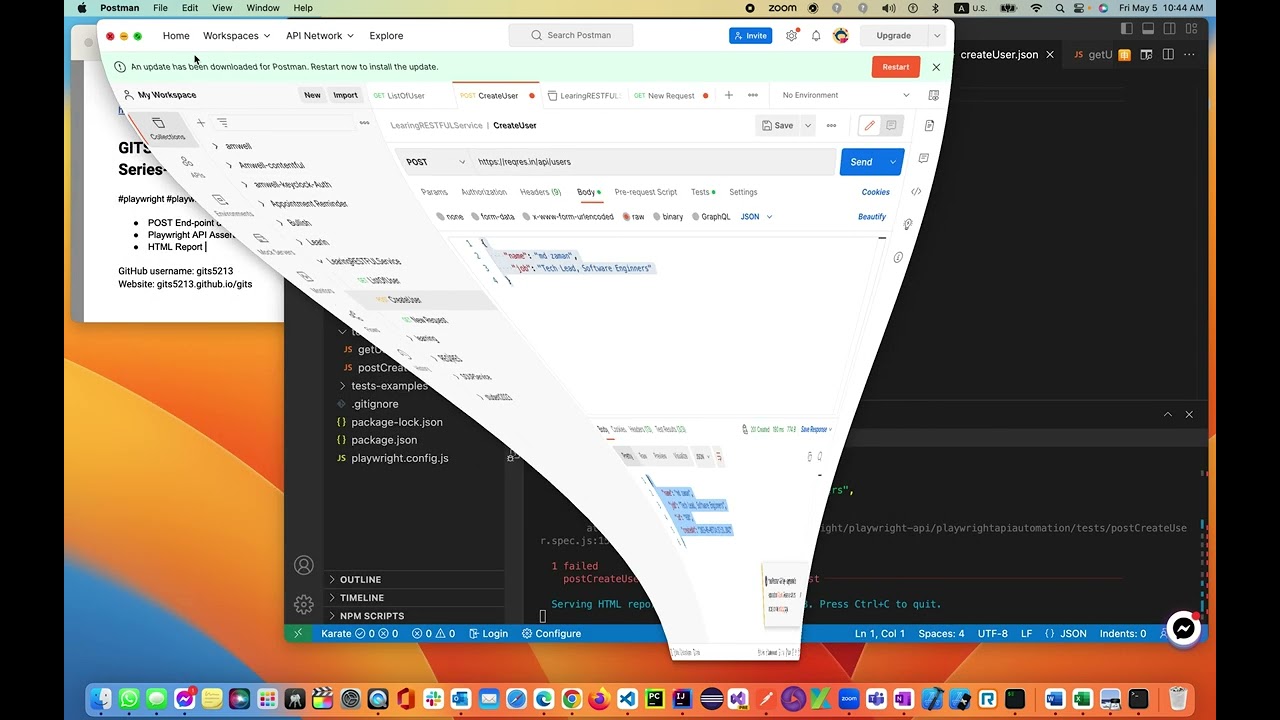Open the Collections sidebar section in Postman
This screenshot has height=720, width=1280.
coord(166,129)
